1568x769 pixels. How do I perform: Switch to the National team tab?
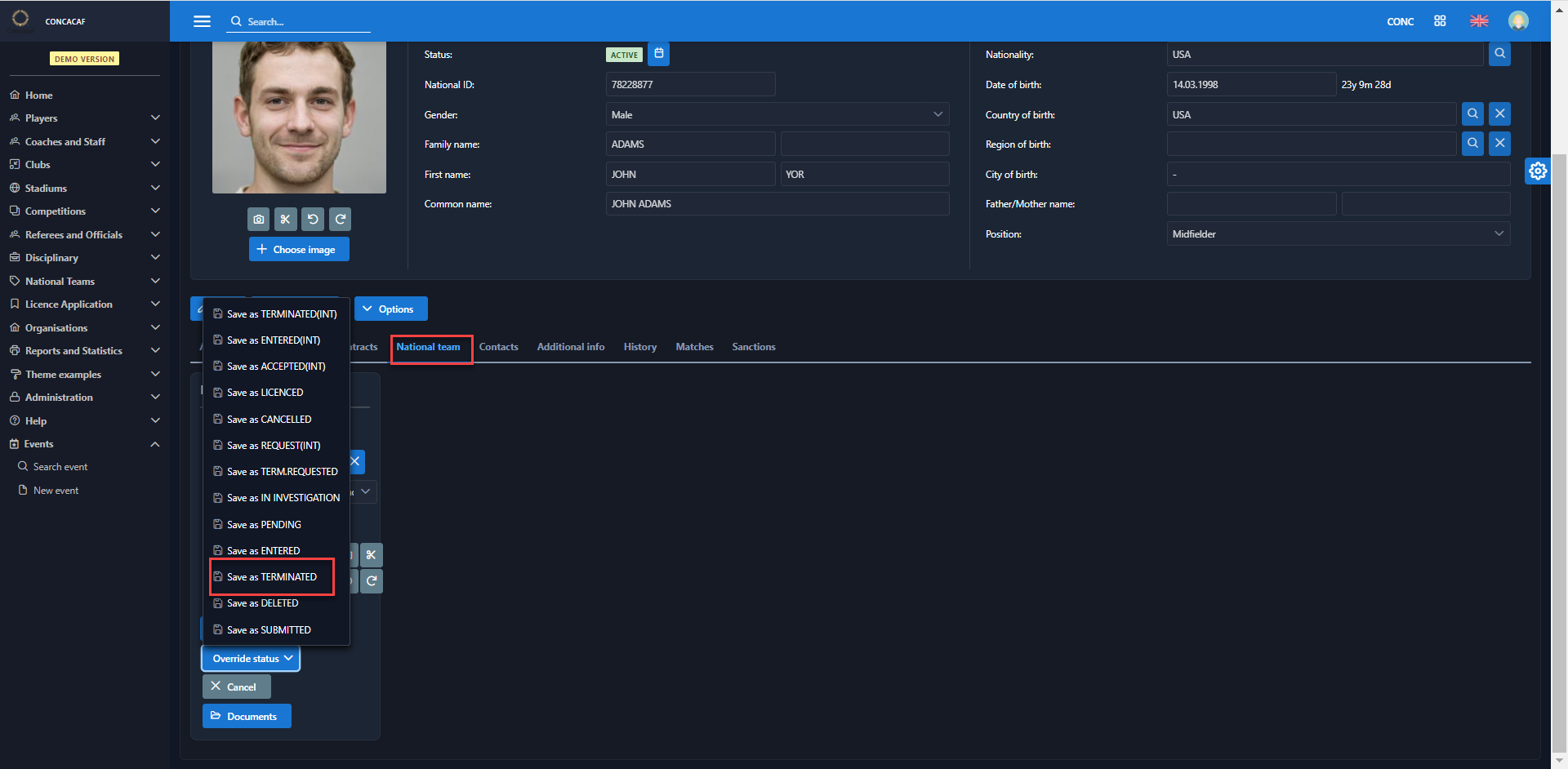pos(428,347)
